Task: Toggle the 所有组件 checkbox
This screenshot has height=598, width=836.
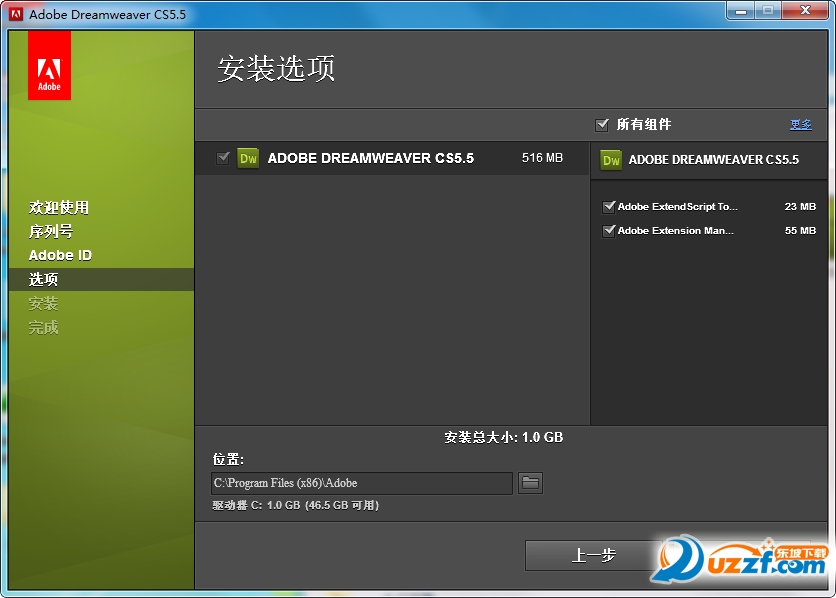Action: [602, 125]
